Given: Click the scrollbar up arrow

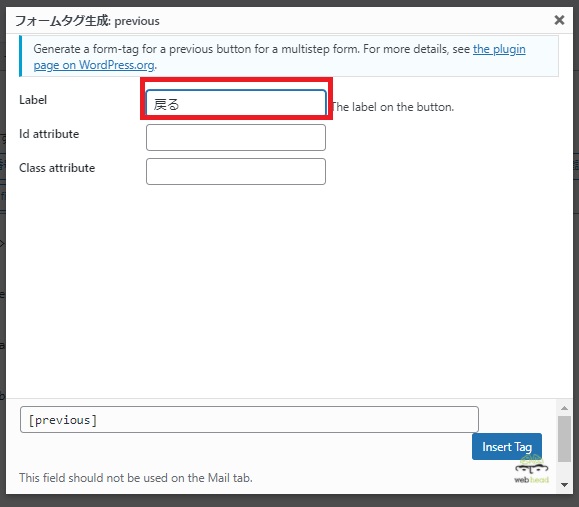Looking at the screenshot, I should [564, 408].
